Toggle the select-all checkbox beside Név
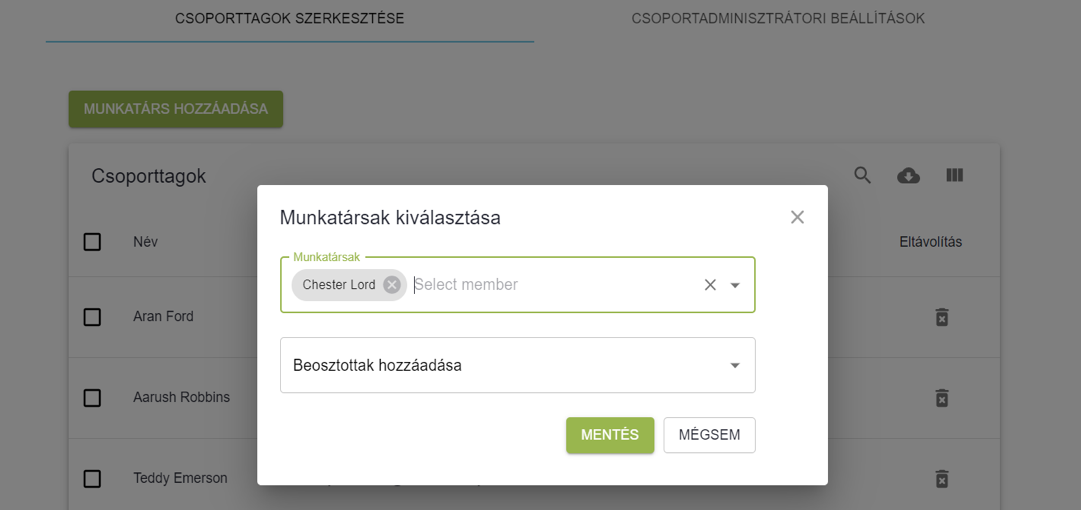The height and width of the screenshot is (510, 1081). (92, 242)
